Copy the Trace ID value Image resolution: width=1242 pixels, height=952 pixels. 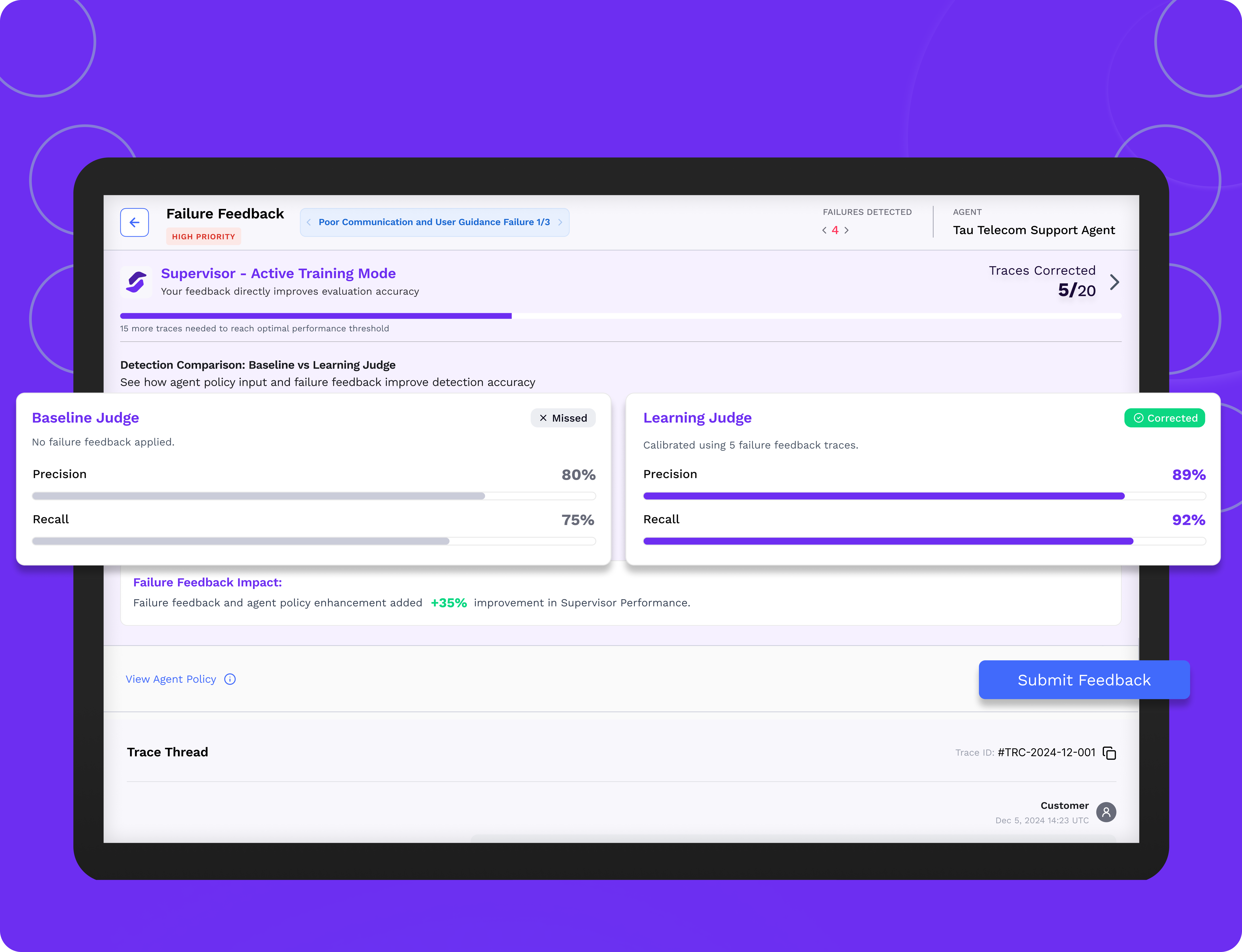click(x=1109, y=753)
